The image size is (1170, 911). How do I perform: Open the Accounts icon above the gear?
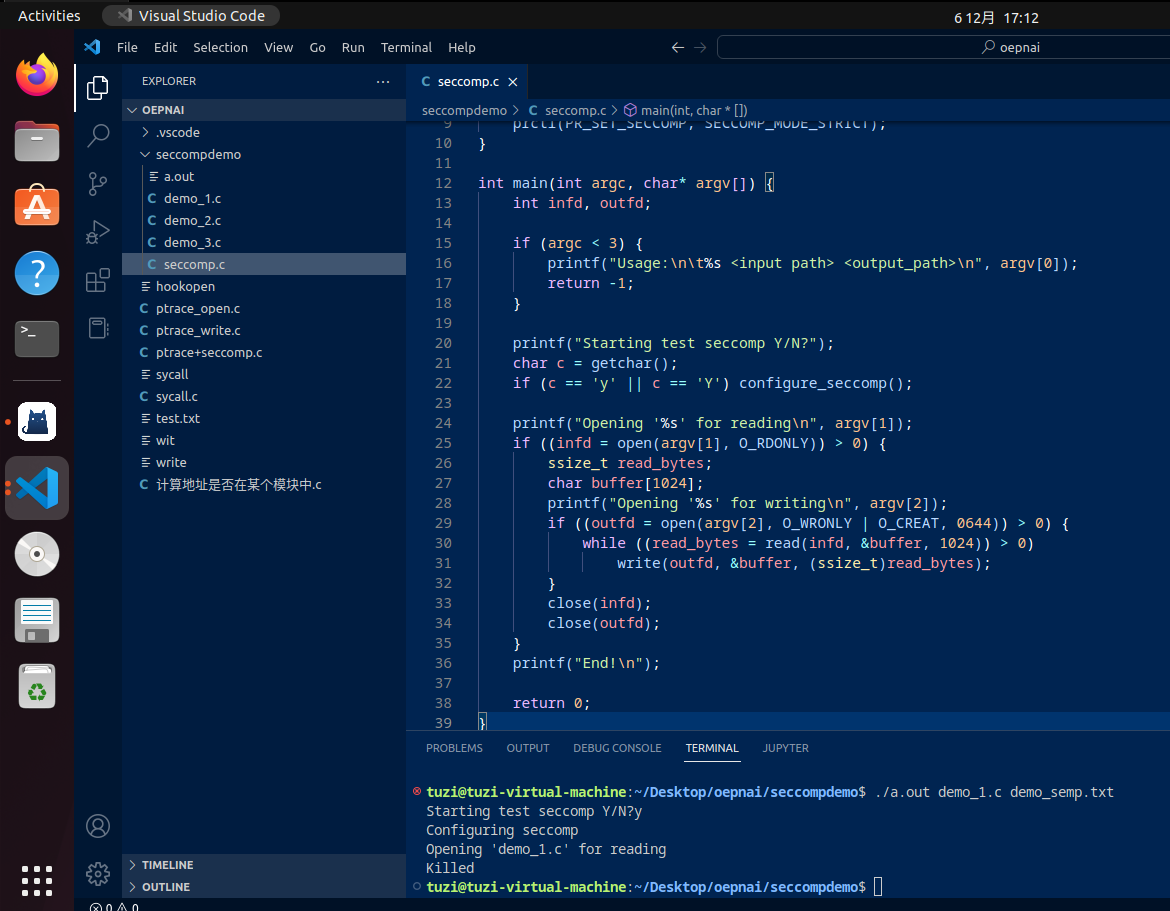pyautogui.click(x=97, y=826)
